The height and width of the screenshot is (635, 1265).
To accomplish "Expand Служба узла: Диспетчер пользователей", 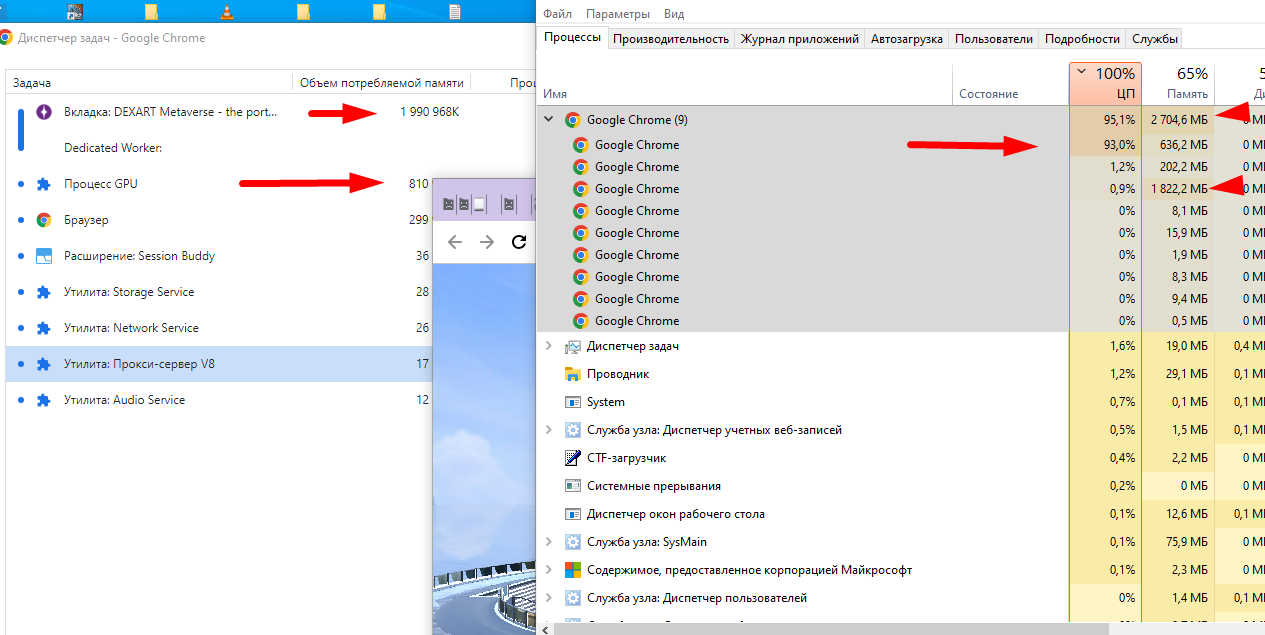I will [548, 598].
